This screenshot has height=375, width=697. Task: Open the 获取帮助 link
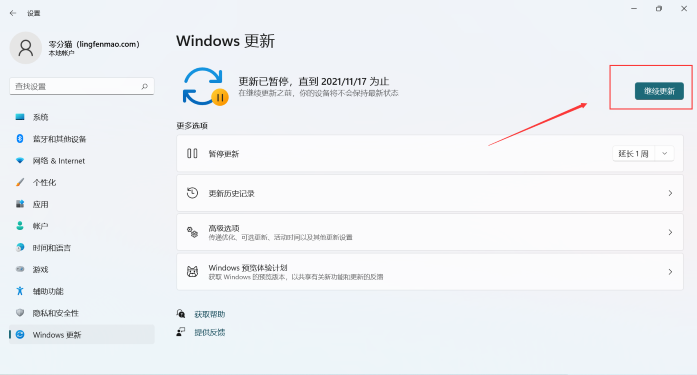pyautogui.click(x=209, y=315)
